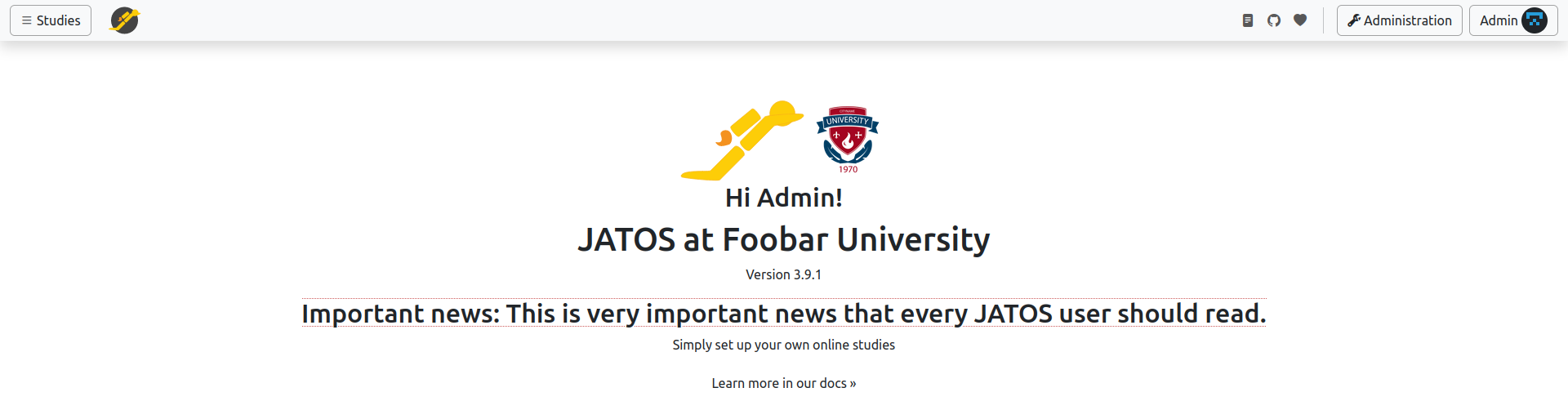Click the word Admin in user button
1568x410 pixels.
click(x=1499, y=20)
